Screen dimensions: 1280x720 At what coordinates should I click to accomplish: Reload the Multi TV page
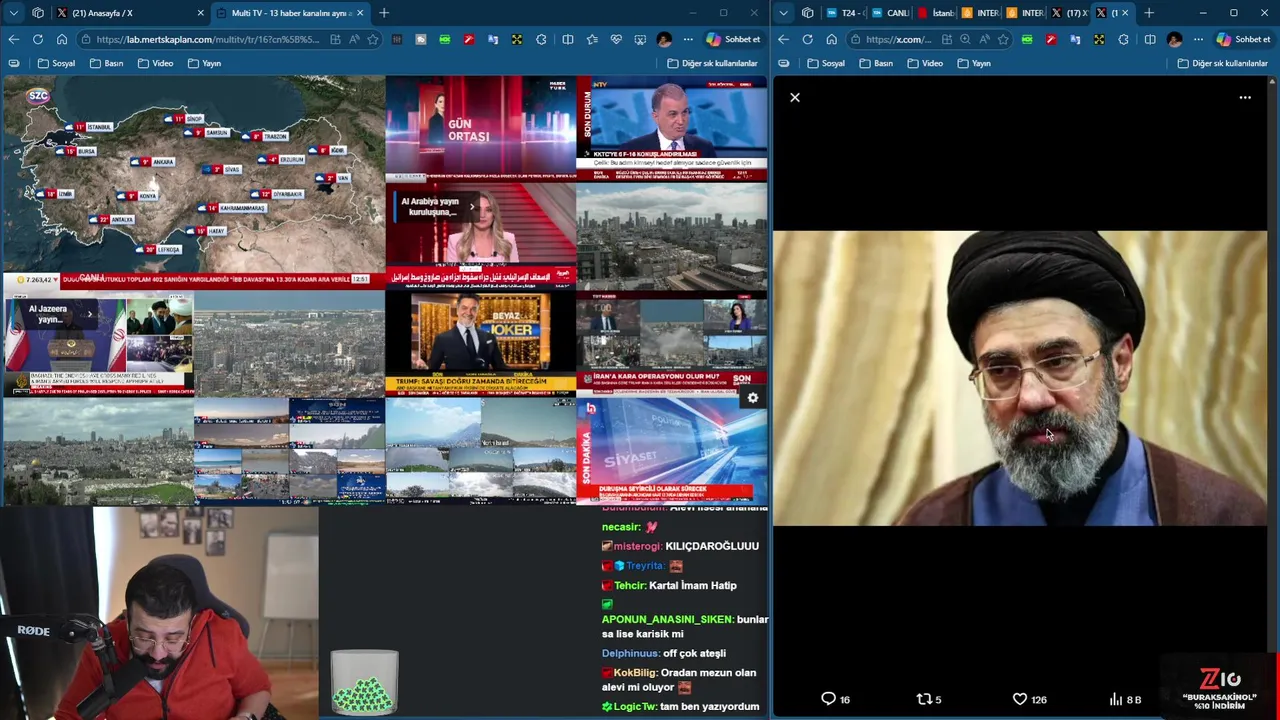37,39
